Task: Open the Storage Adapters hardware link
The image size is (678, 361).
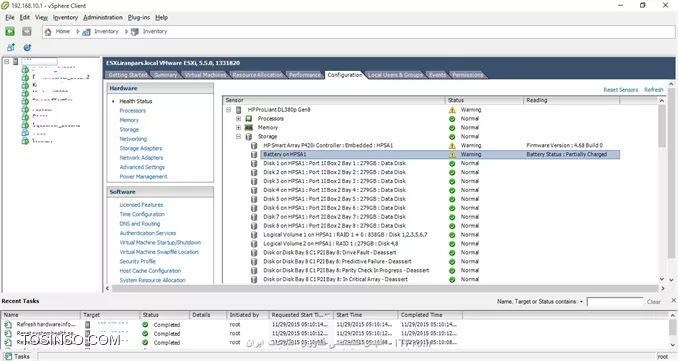Action: tap(141, 148)
